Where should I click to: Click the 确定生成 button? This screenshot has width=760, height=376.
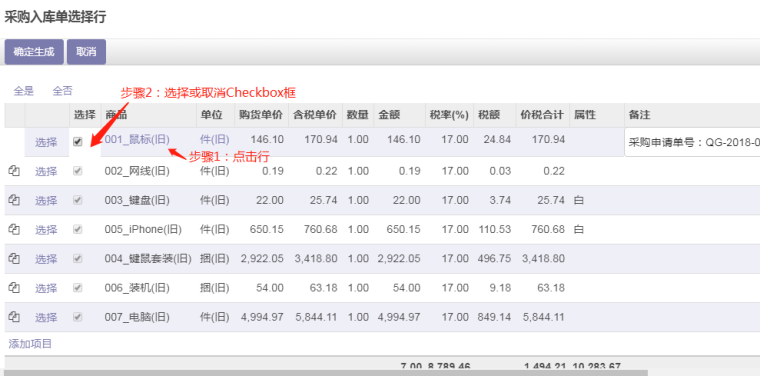pos(34,52)
